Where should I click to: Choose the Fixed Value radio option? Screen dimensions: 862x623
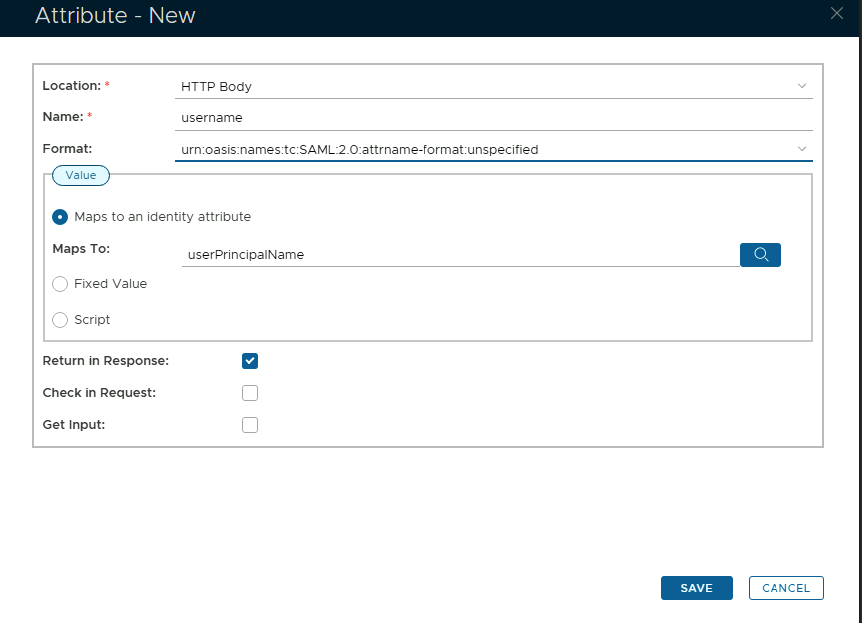point(60,284)
